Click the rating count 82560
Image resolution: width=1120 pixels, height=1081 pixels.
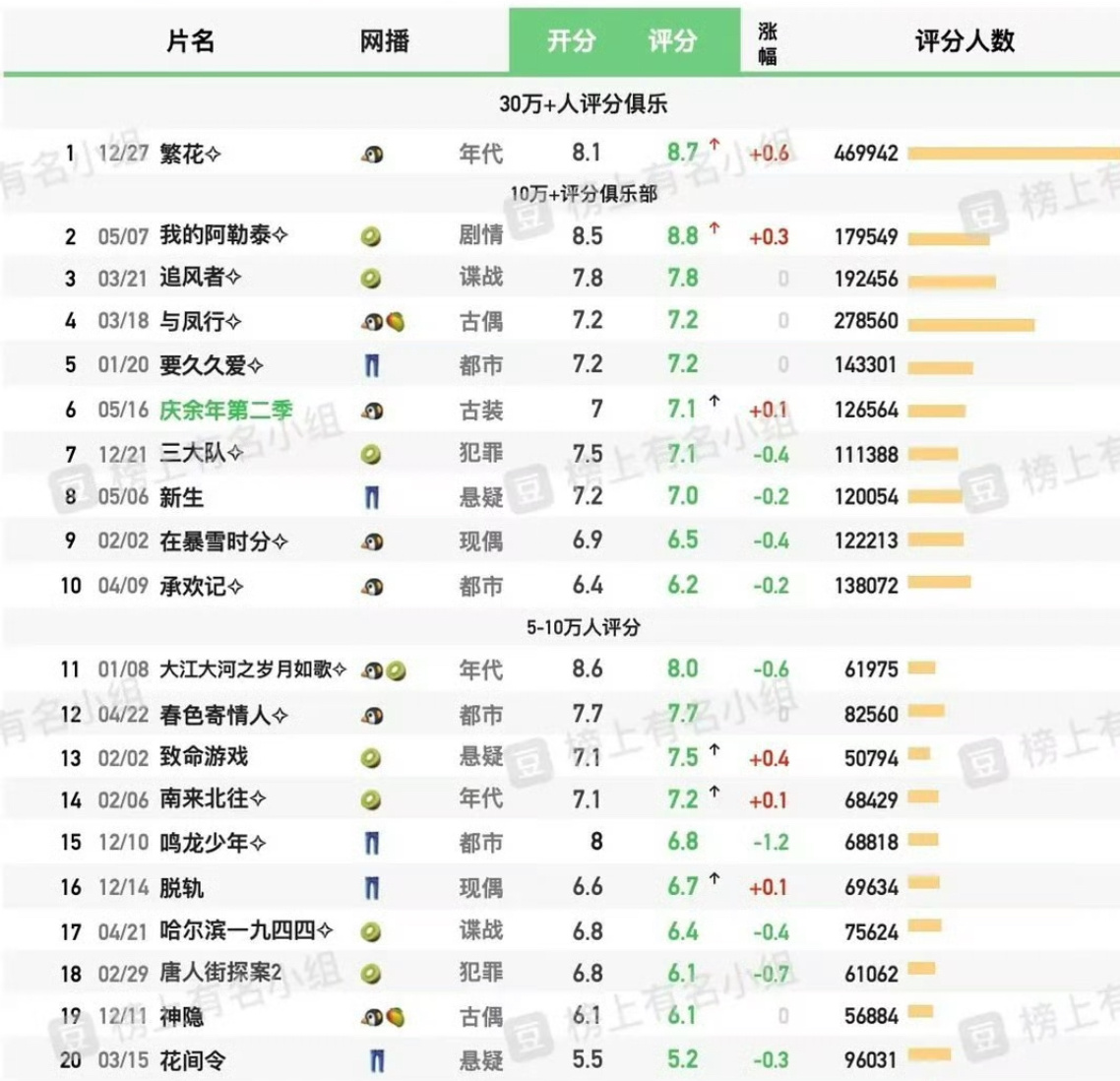pos(871,714)
